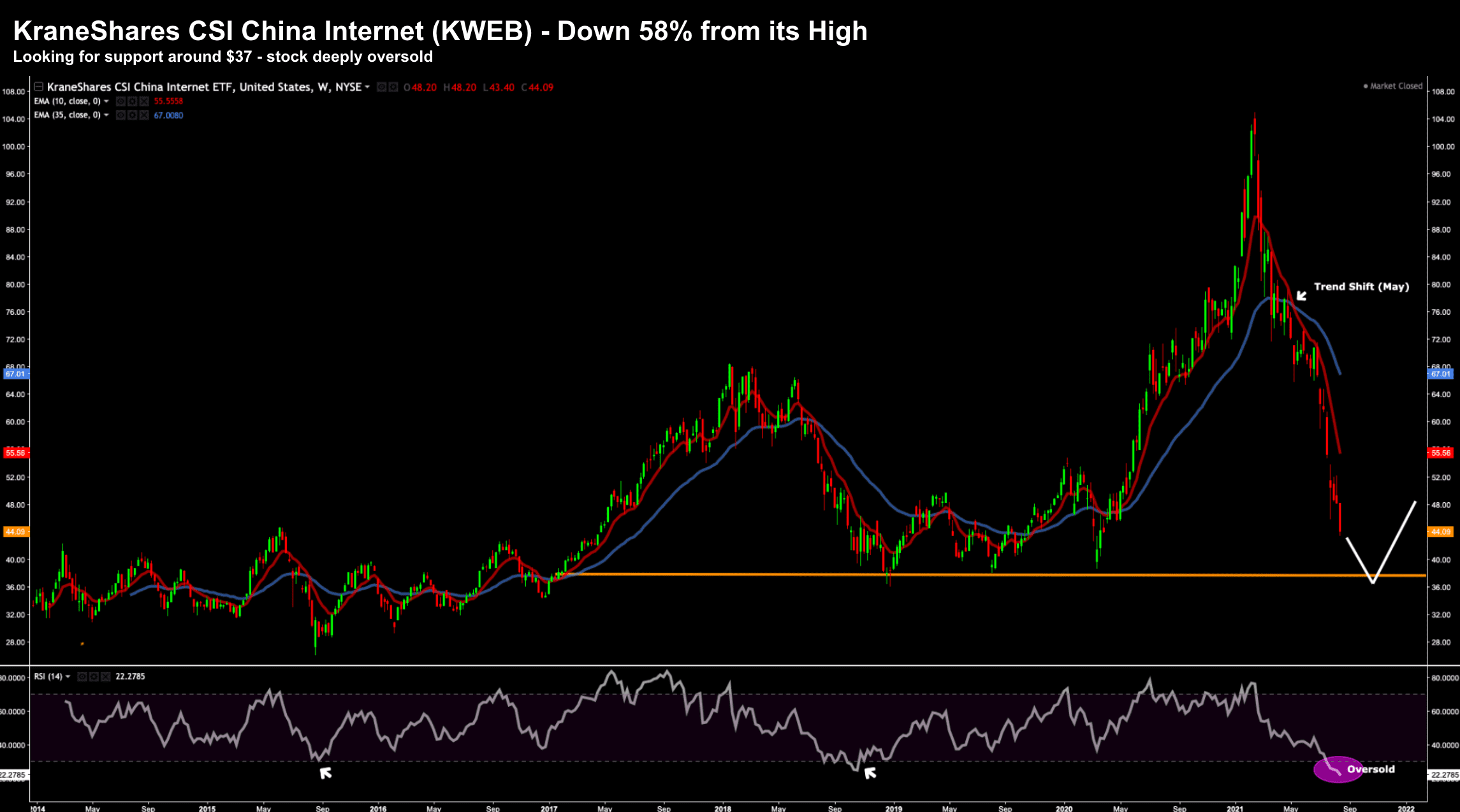This screenshot has width=1460, height=812.
Task: Collapse the KraneShares legend with minus box
Action: (x=39, y=87)
